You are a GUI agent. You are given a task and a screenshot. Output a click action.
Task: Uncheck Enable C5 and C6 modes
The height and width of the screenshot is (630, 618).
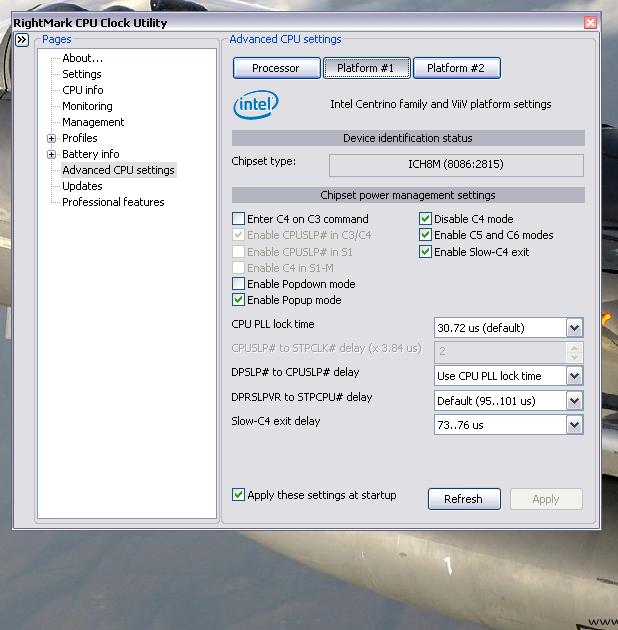pyautogui.click(x=425, y=235)
